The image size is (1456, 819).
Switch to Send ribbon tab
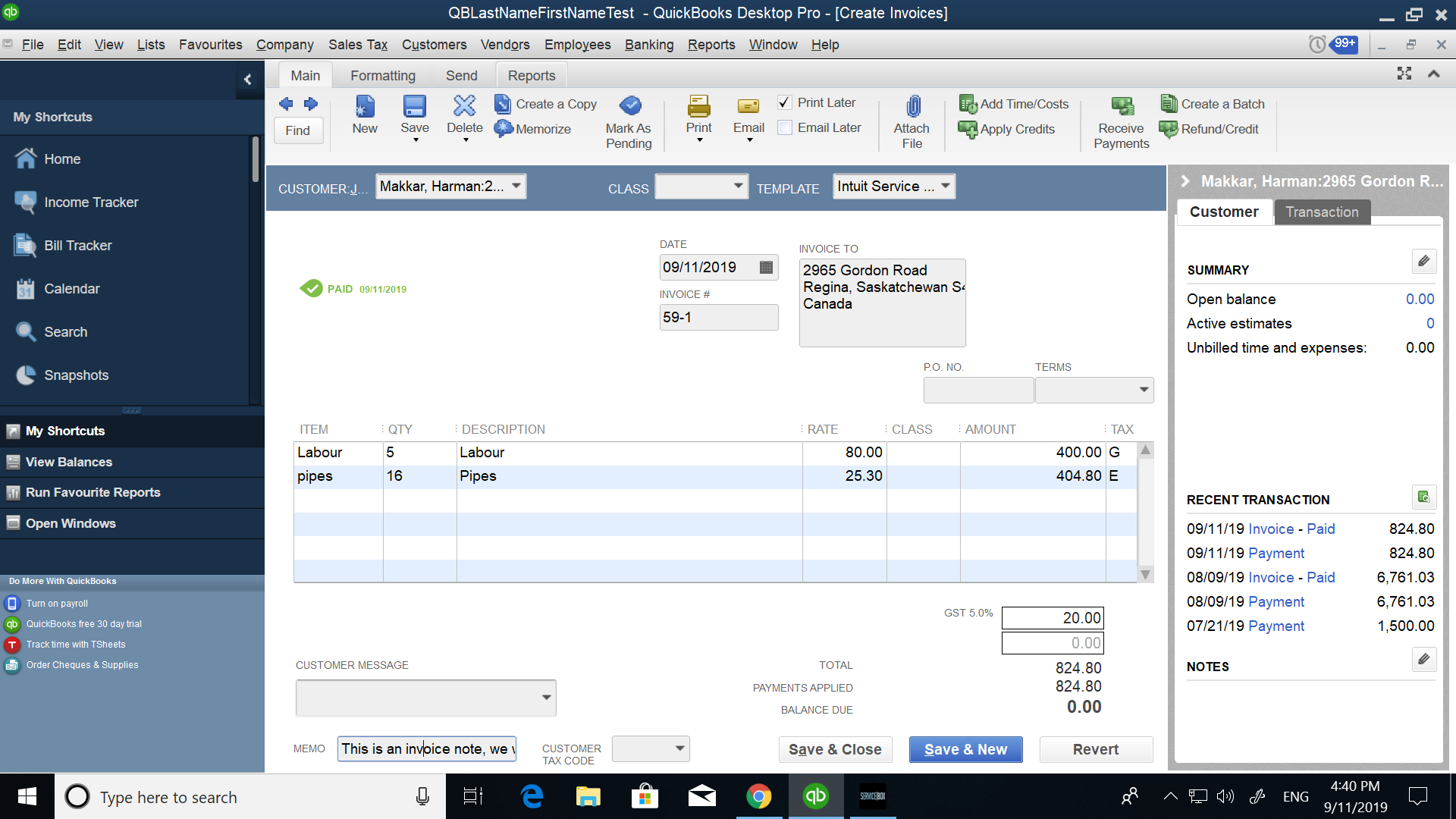pyautogui.click(x=462, y=76)
